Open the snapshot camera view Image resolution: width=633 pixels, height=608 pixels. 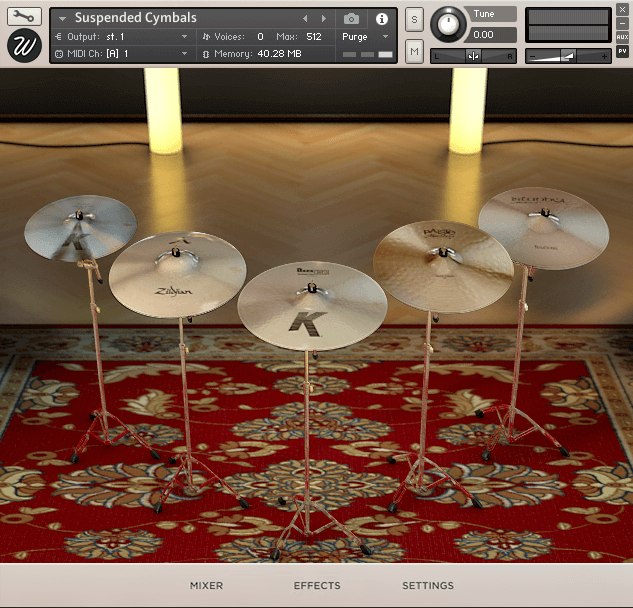[x=351, y=19]
